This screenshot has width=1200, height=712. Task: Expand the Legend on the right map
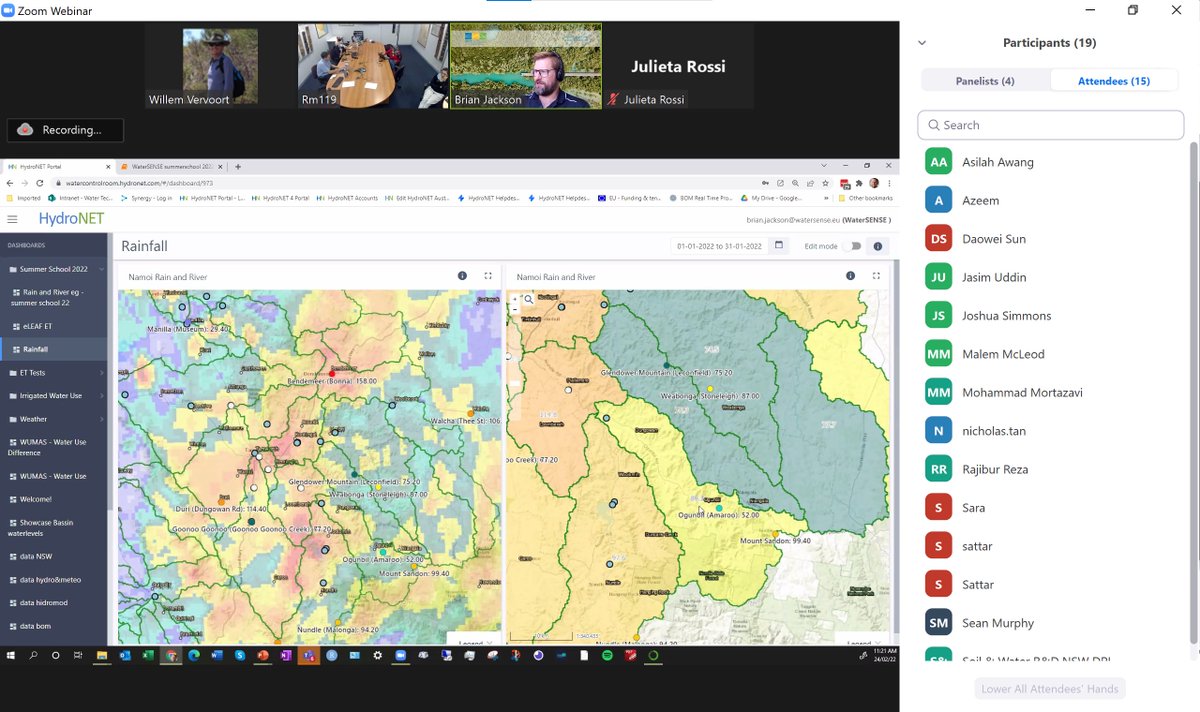pos(863,643)
